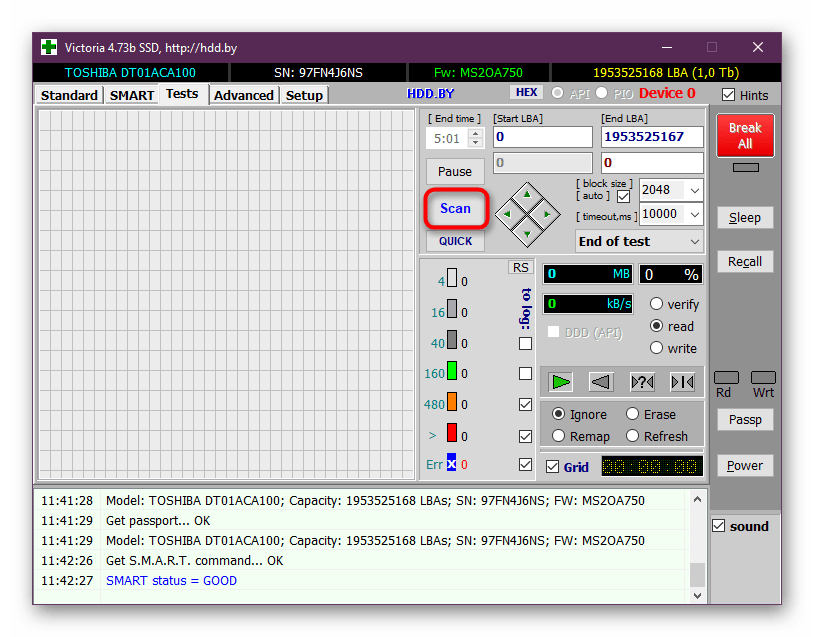
Task: Select the random-access scan mode icon
Action: pyautogui.click(x=641, y=381)
